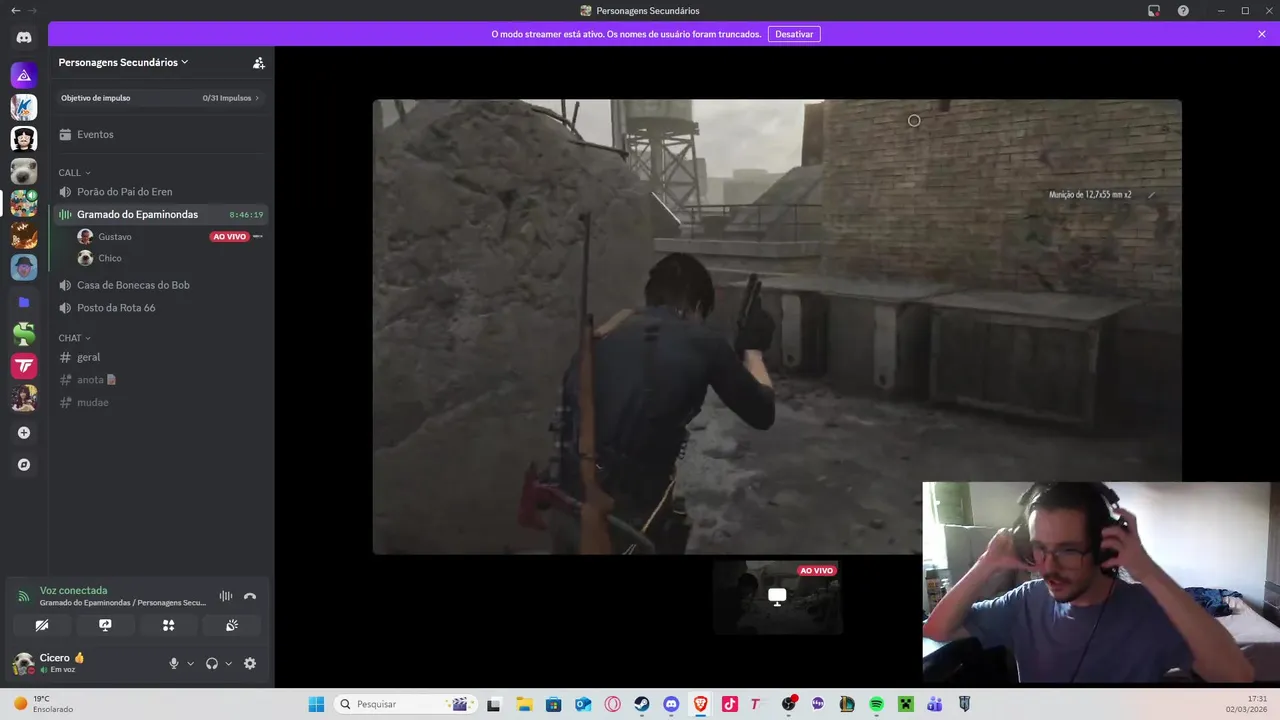Open Brave browser from the taskbar
Image resolution: width=1280 pixels, height=720 pixels.
(701, 704)
